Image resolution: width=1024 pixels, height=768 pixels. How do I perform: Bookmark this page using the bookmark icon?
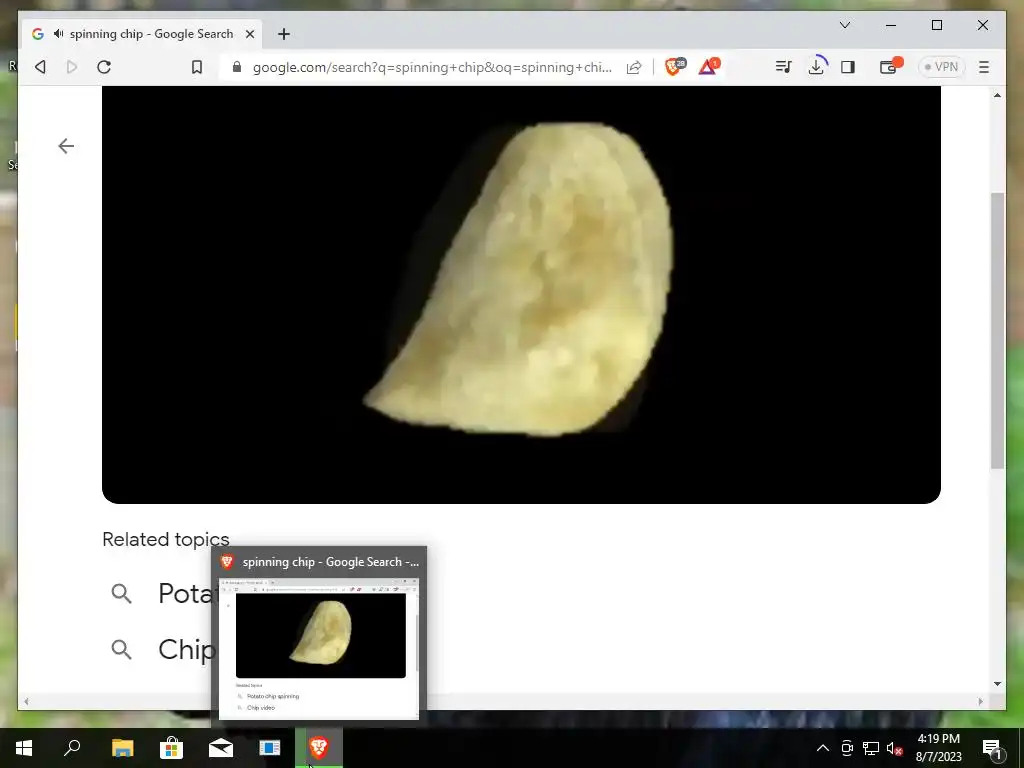197,67
